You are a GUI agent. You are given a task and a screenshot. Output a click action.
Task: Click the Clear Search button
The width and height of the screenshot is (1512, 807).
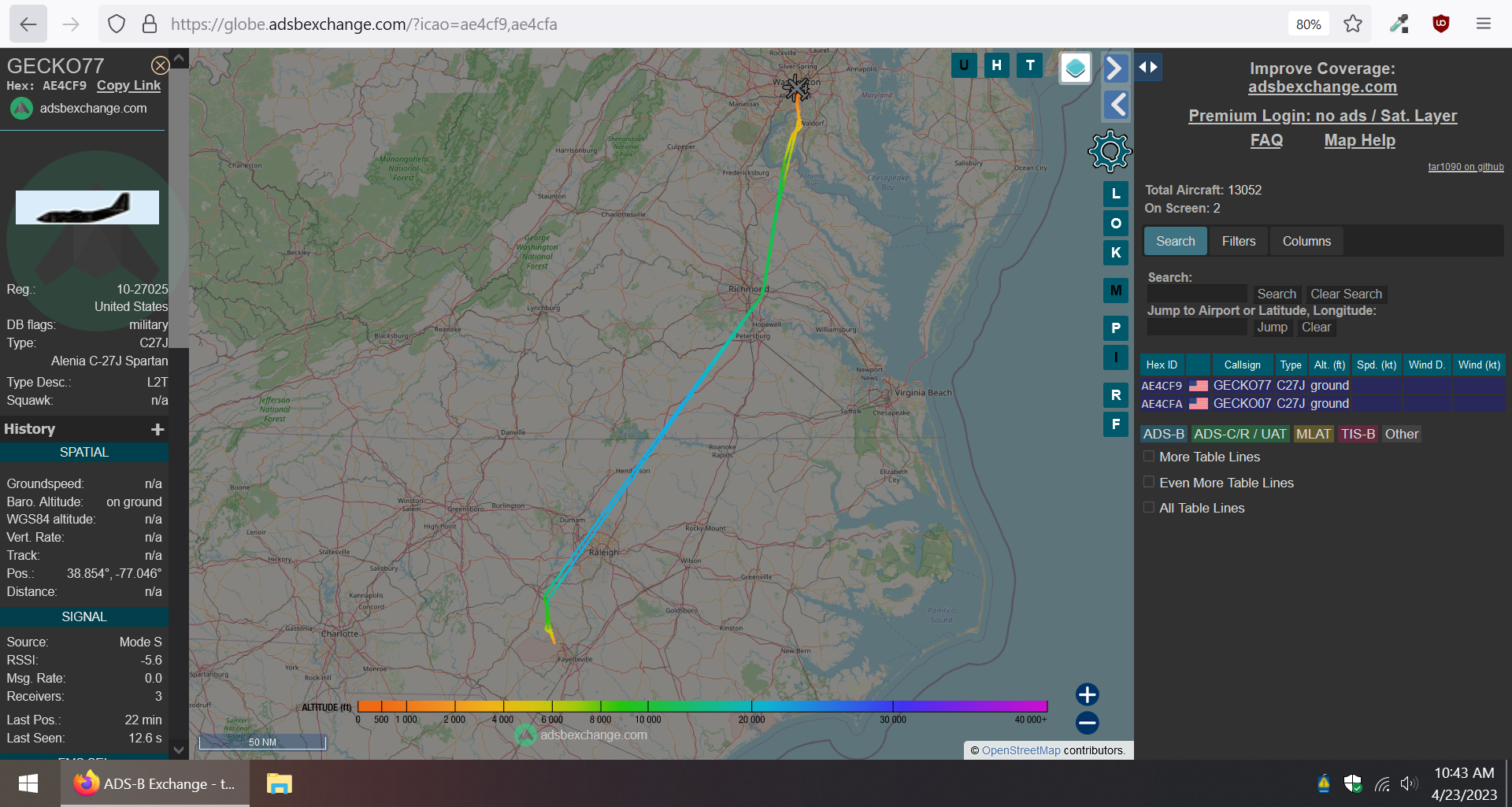tap(1346, 294)
